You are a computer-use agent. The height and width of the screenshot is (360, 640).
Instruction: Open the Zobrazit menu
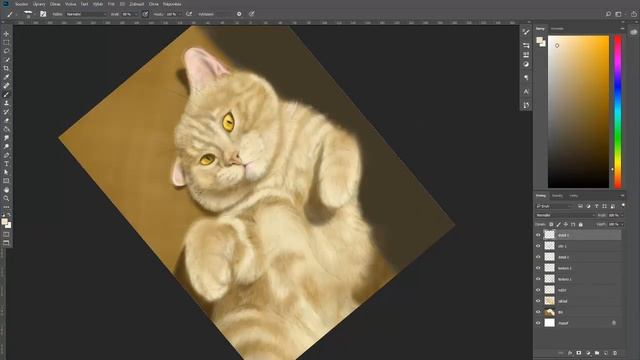point(137,4)
